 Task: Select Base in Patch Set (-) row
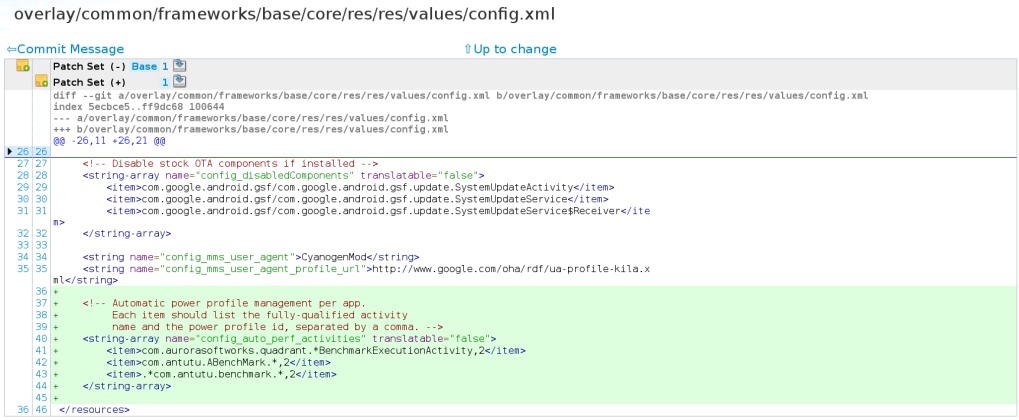(144, 66)
